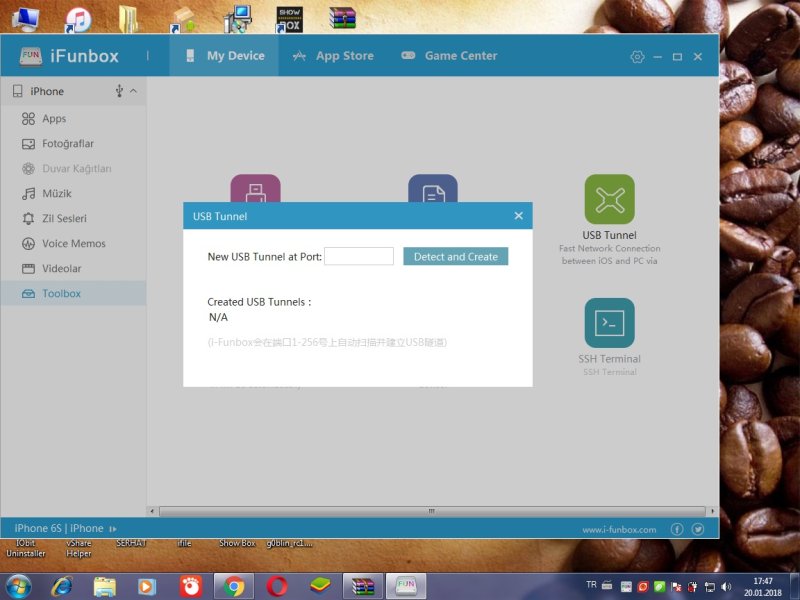The width and height of the screenshot is (800, 600).
Task: Click the Detect and Create button
Action: tap(455, 257)
